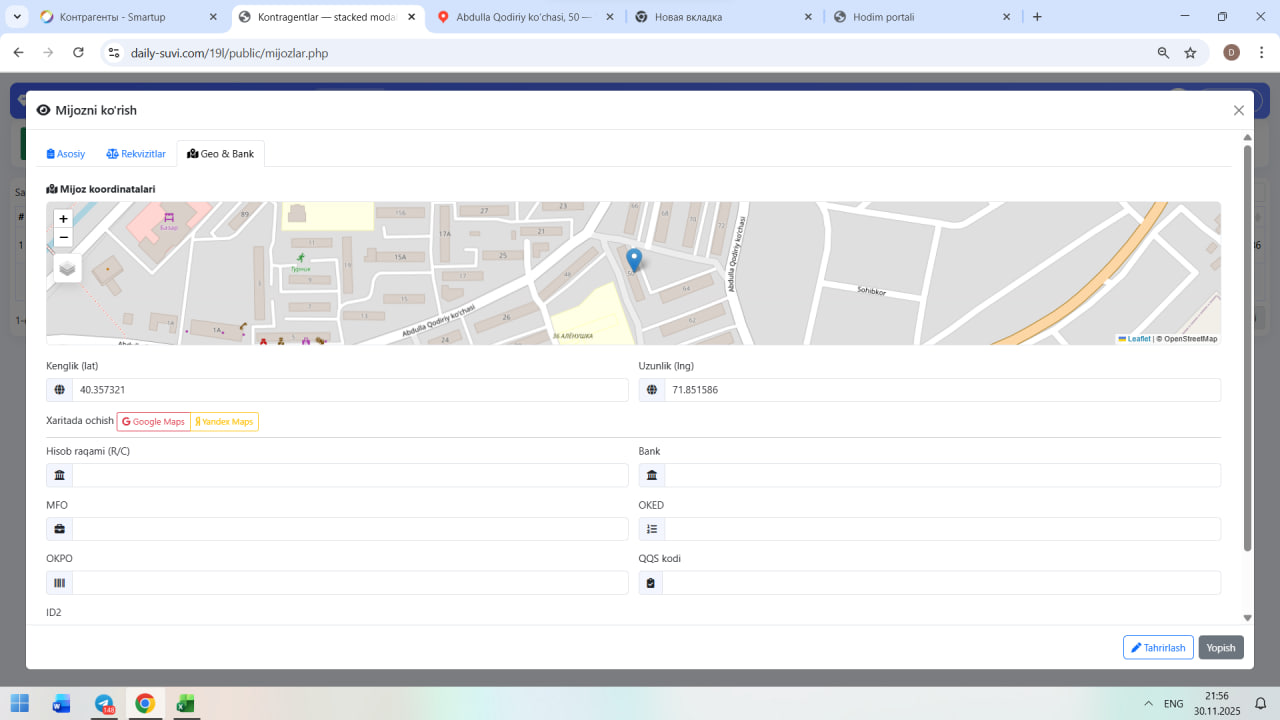Show hidden system tray icons
This screenshot has height=720, width=1280.
(1148, 704)
